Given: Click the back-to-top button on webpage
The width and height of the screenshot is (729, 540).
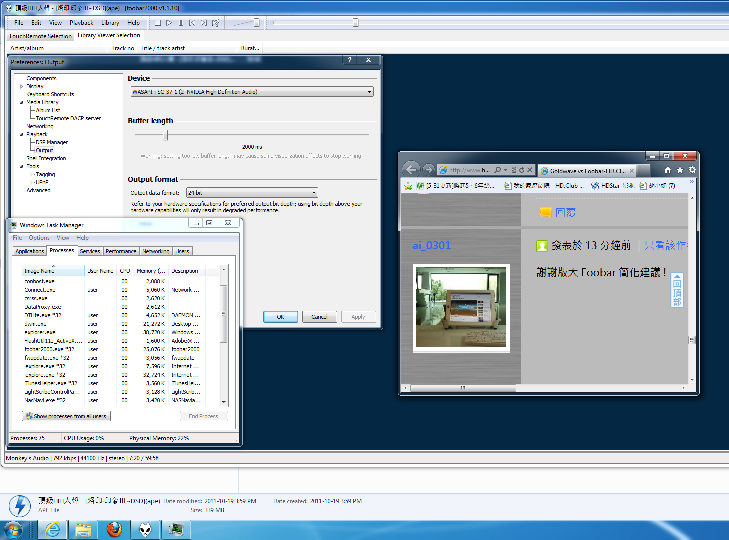Looking at the screenshot, I should pyautogui.click(x=676, y=290).
